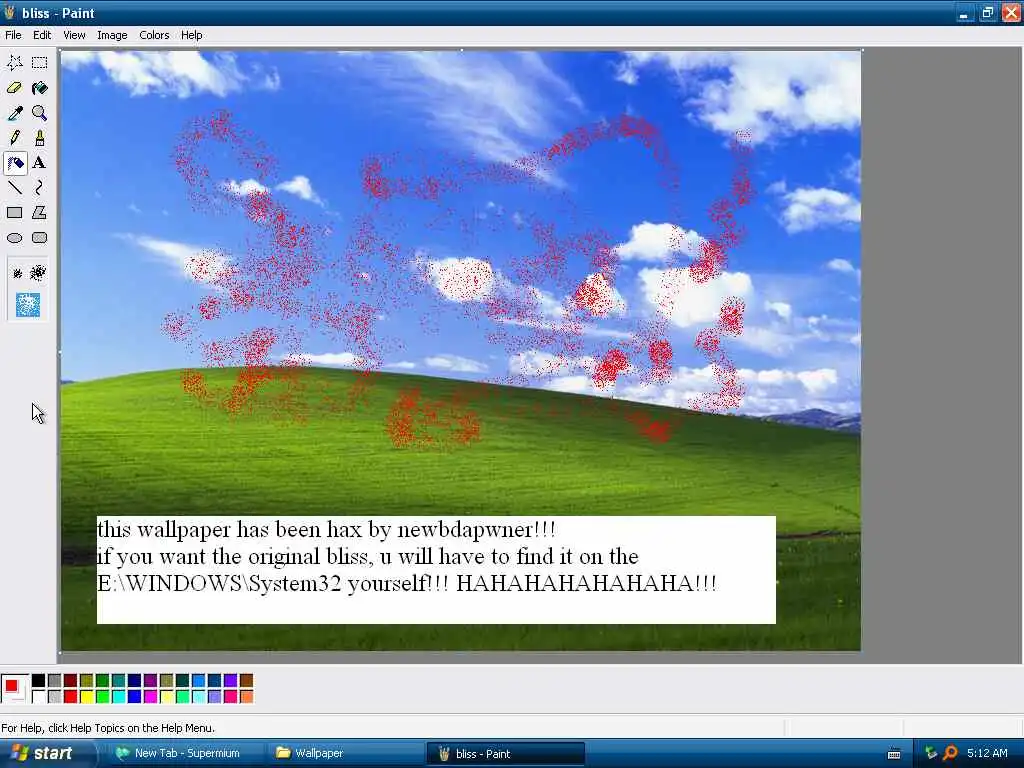Select the dark green color swatch
Viewport: 1024px width, 768px height.
[x=103, y=681]
